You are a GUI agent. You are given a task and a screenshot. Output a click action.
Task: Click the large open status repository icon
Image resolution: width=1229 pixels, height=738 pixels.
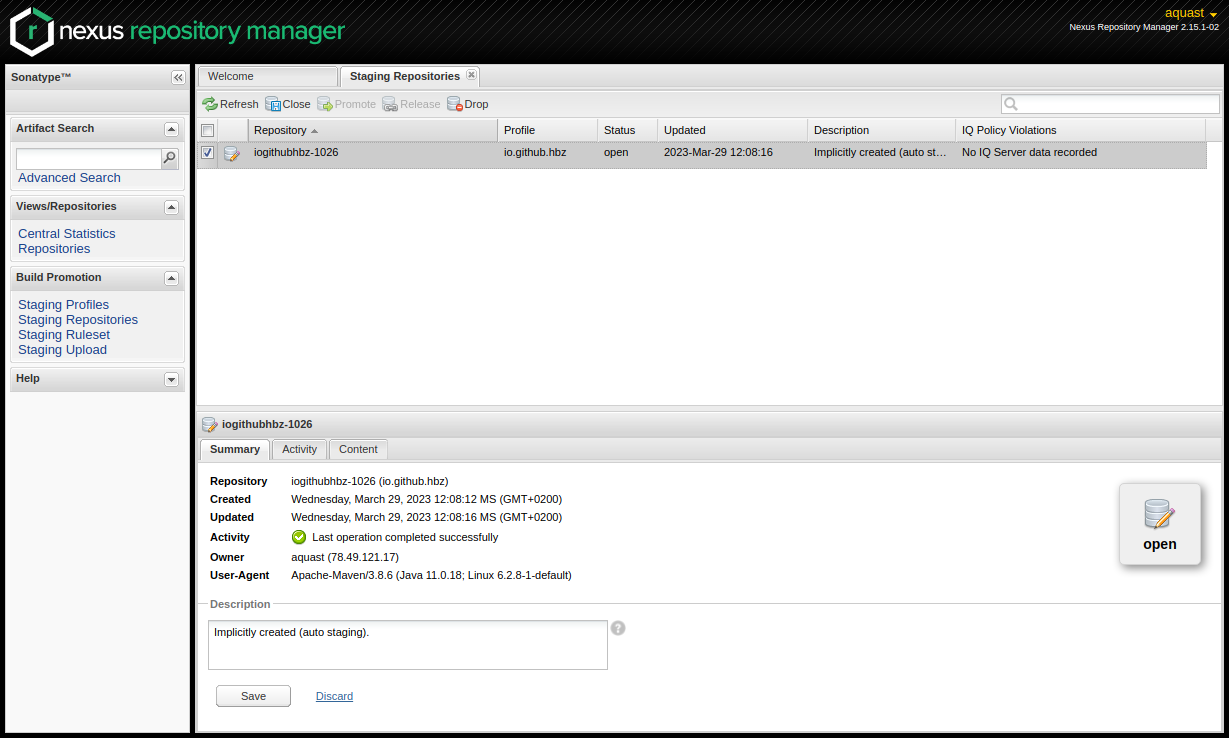(x=1159, y=514)
